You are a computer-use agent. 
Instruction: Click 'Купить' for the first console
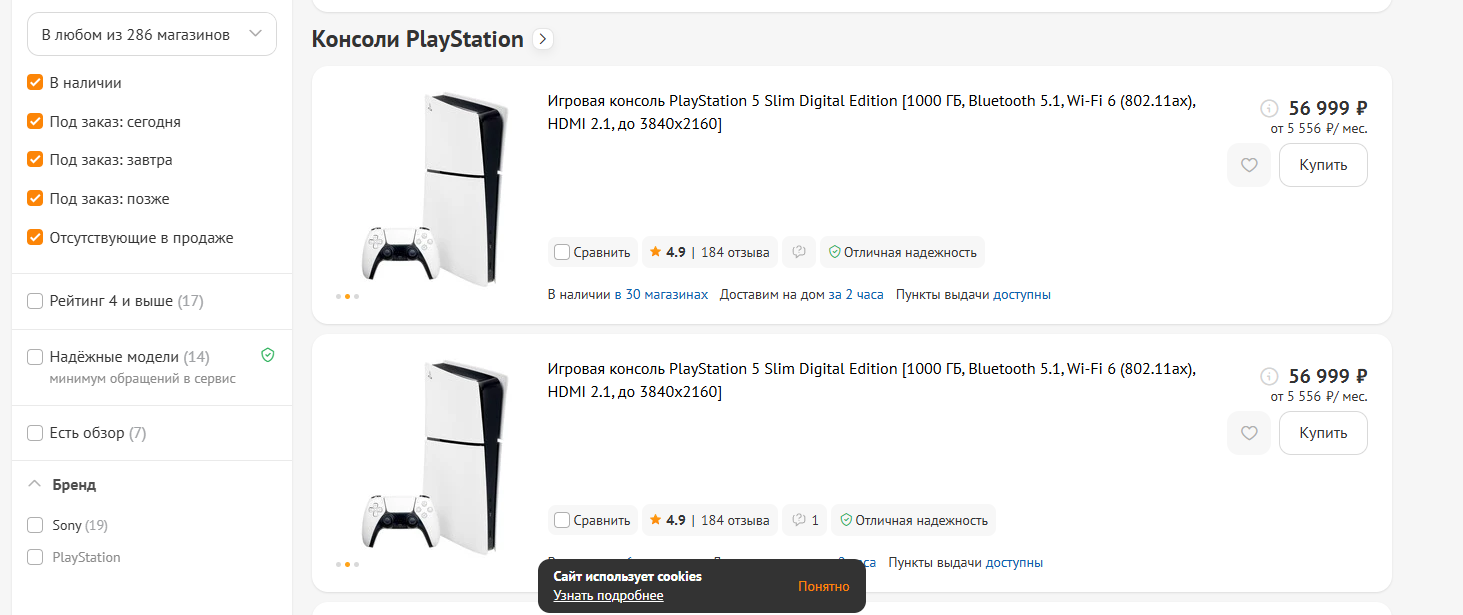click(1322, 165)
